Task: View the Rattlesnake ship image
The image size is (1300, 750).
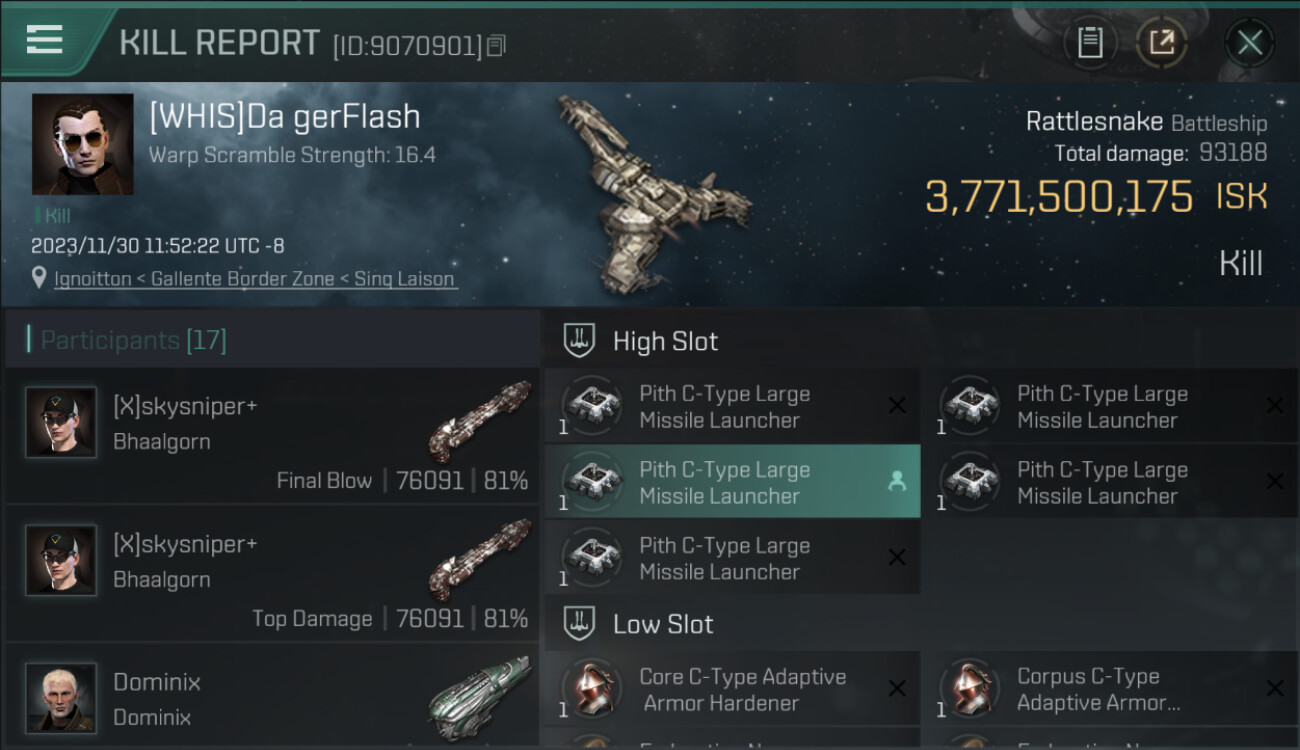Action: coord(652,190)
